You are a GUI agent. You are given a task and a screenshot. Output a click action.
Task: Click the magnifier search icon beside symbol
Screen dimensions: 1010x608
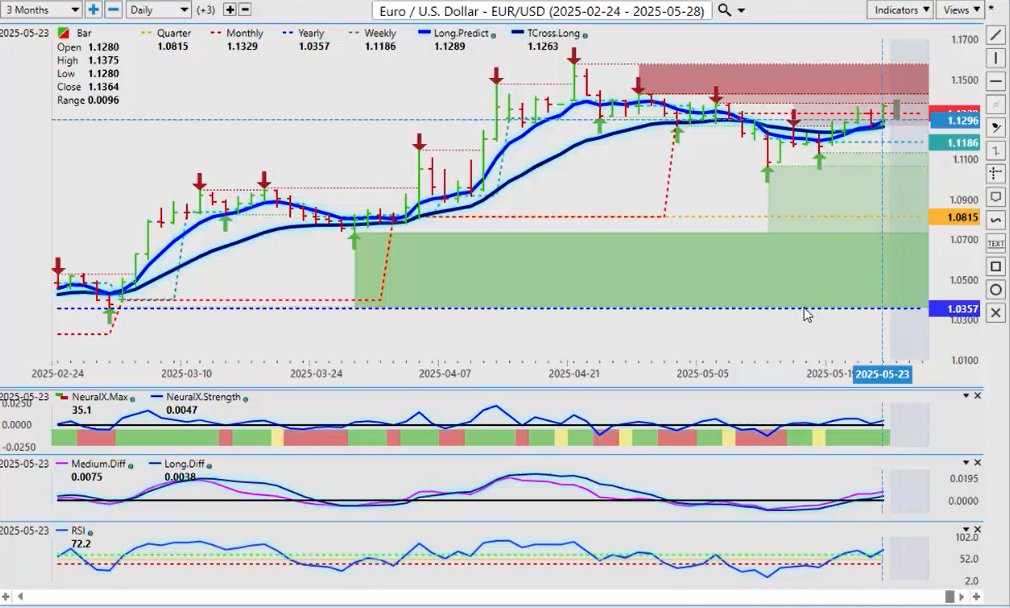pyautogui.click(x=725, y=10)
